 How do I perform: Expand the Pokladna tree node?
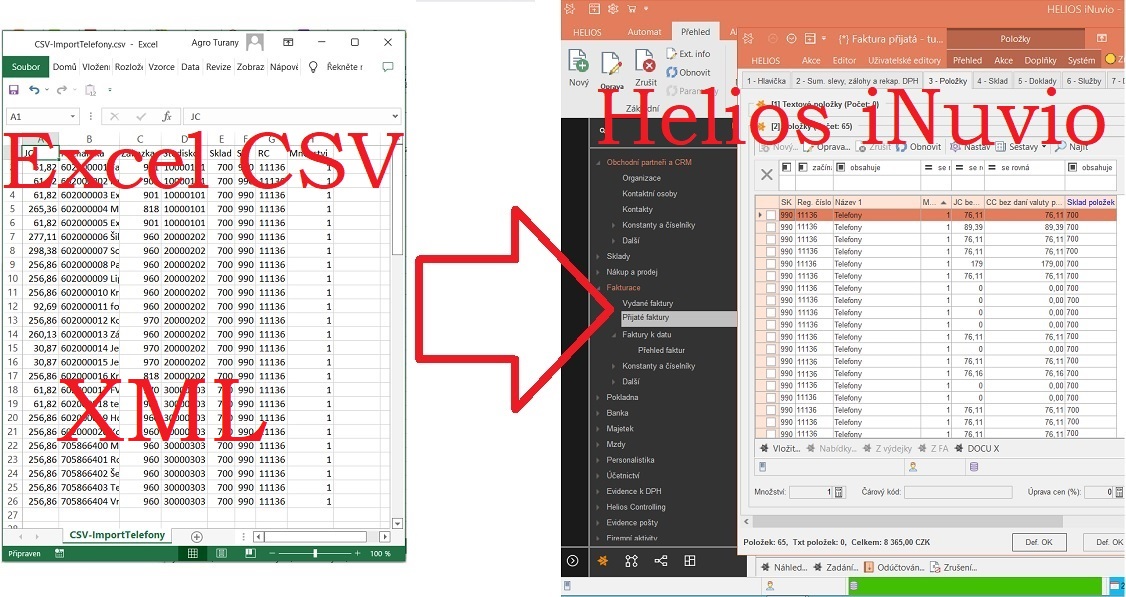(598, 397)
